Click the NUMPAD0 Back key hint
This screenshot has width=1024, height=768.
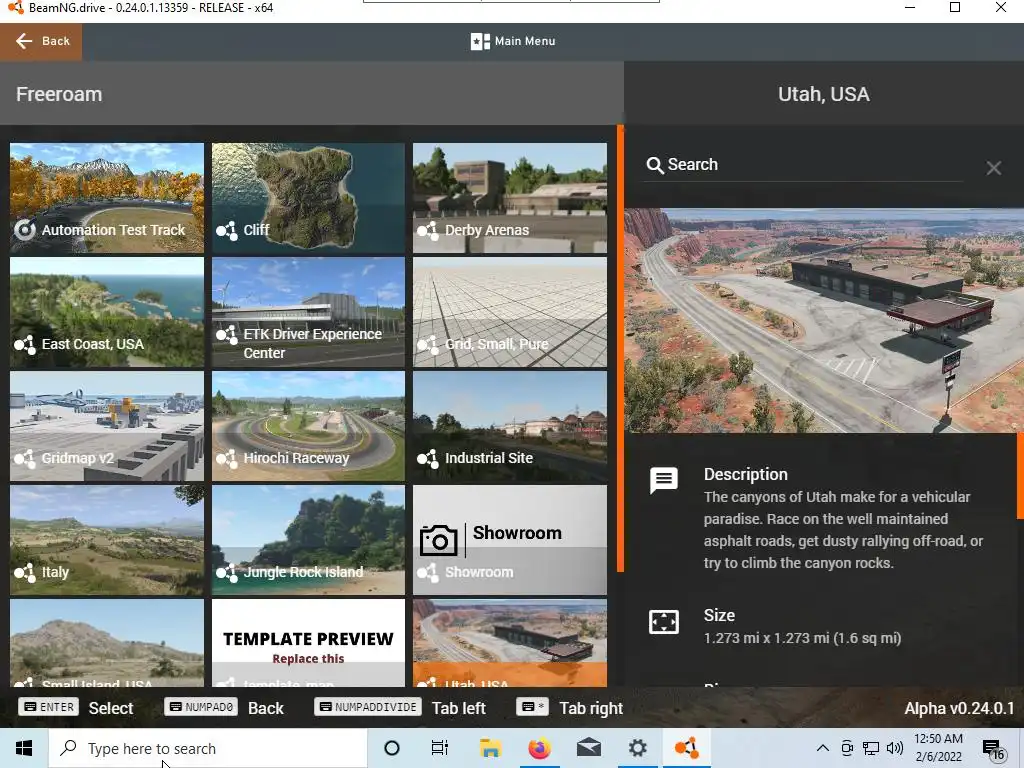coord(224,708)
